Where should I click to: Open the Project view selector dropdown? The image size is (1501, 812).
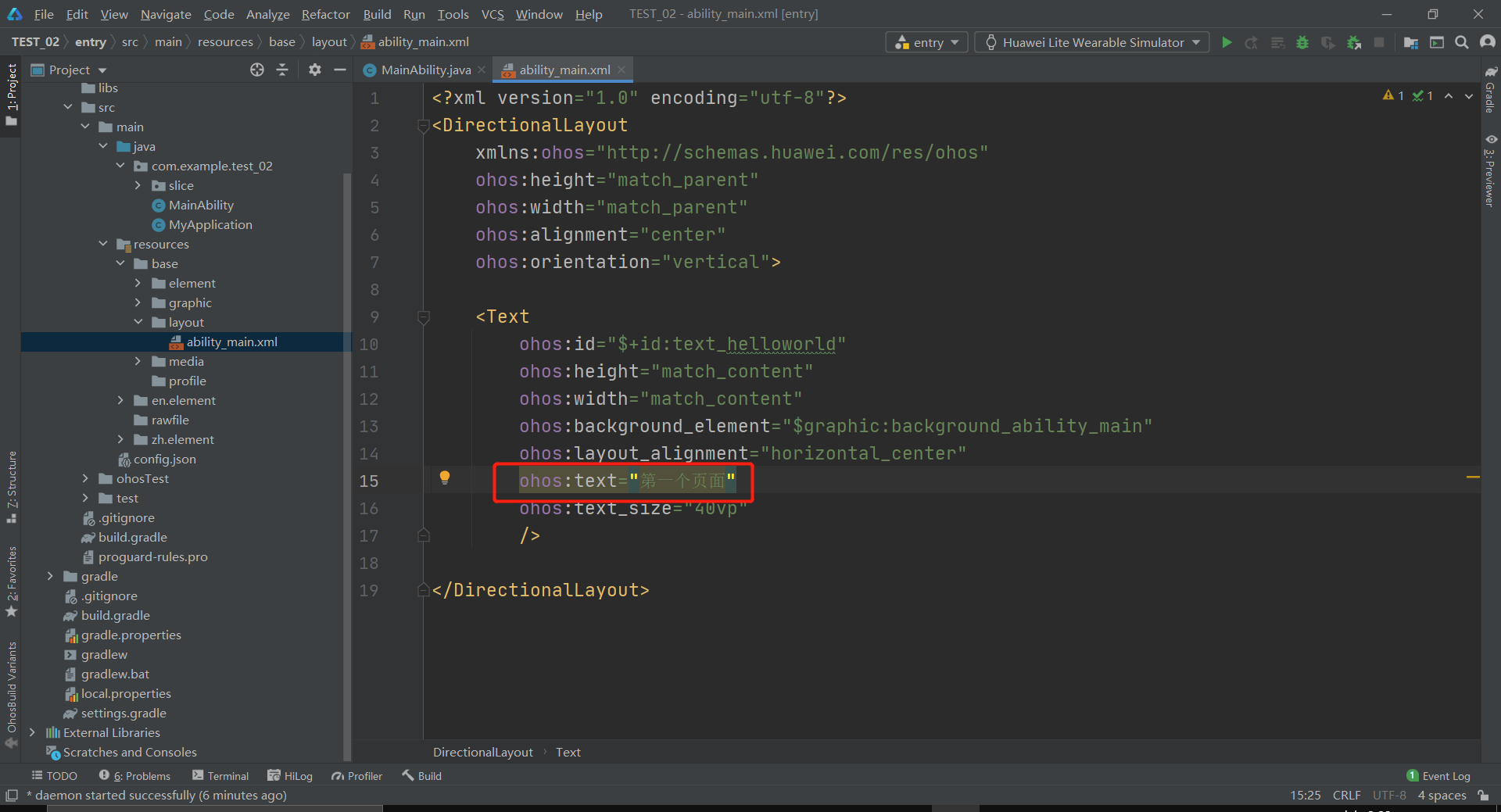click(69, 70)
